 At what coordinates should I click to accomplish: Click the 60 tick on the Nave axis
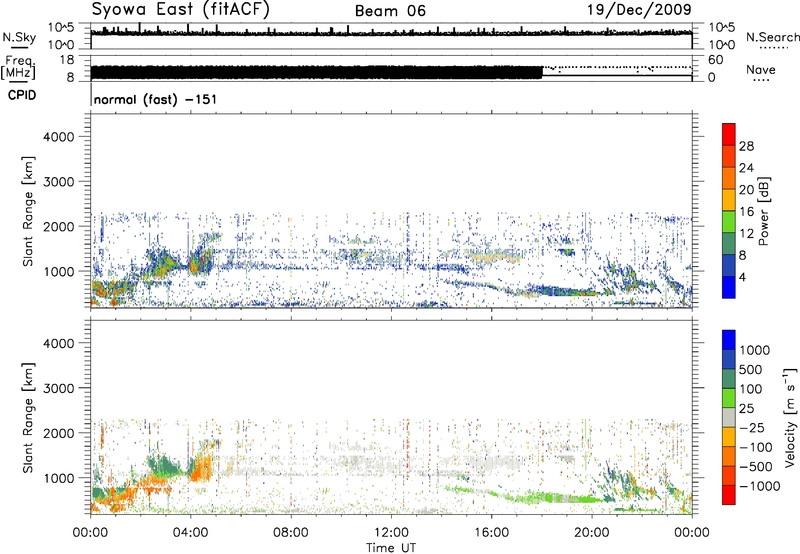(715, 60)
